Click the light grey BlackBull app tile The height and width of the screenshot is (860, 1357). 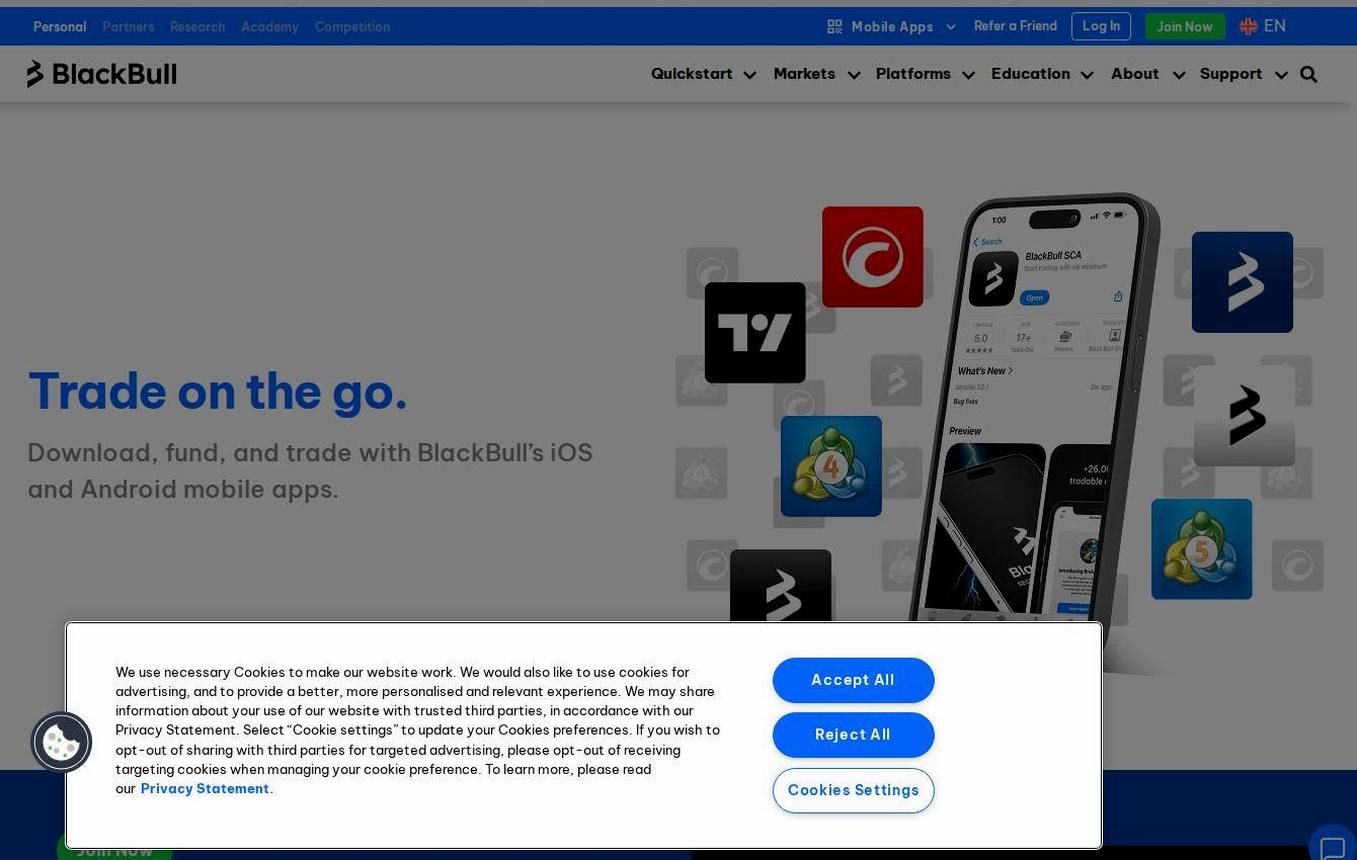click(x=1244, y=415)
